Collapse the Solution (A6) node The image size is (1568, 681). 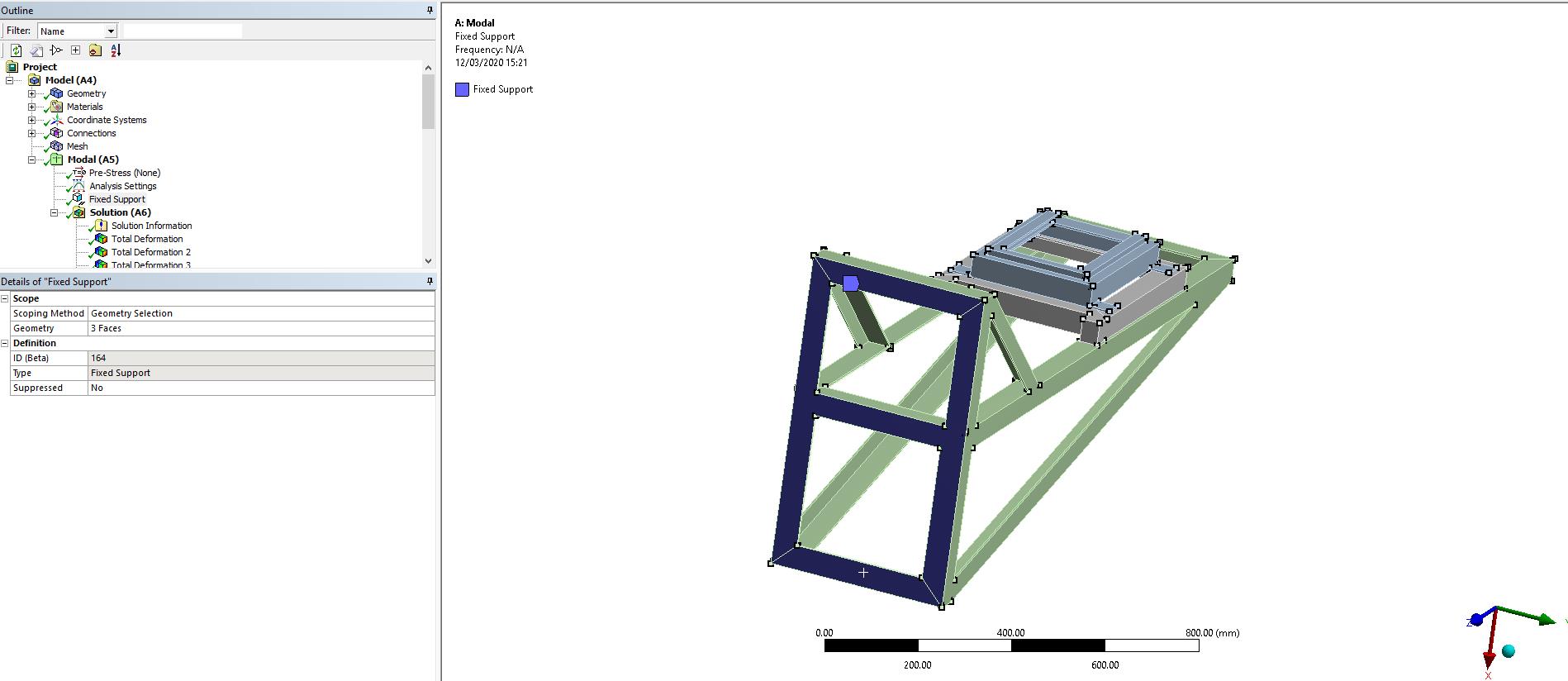(x=55, y=212)
